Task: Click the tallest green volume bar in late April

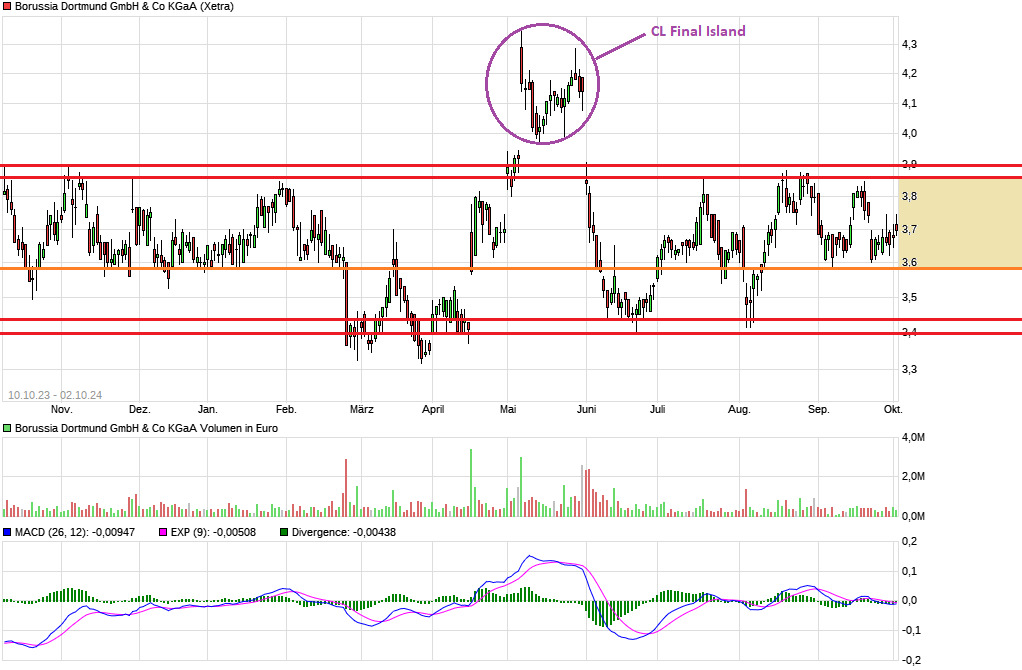Action: point(471,483)
